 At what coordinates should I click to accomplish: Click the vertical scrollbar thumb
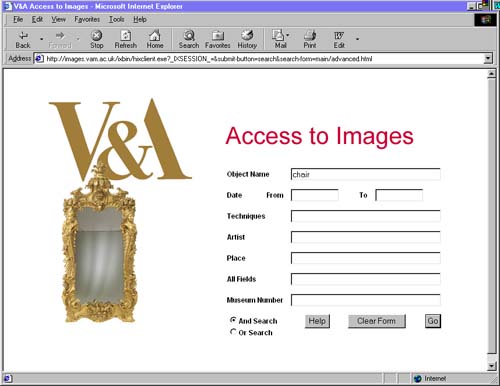(x=491, y=216)
